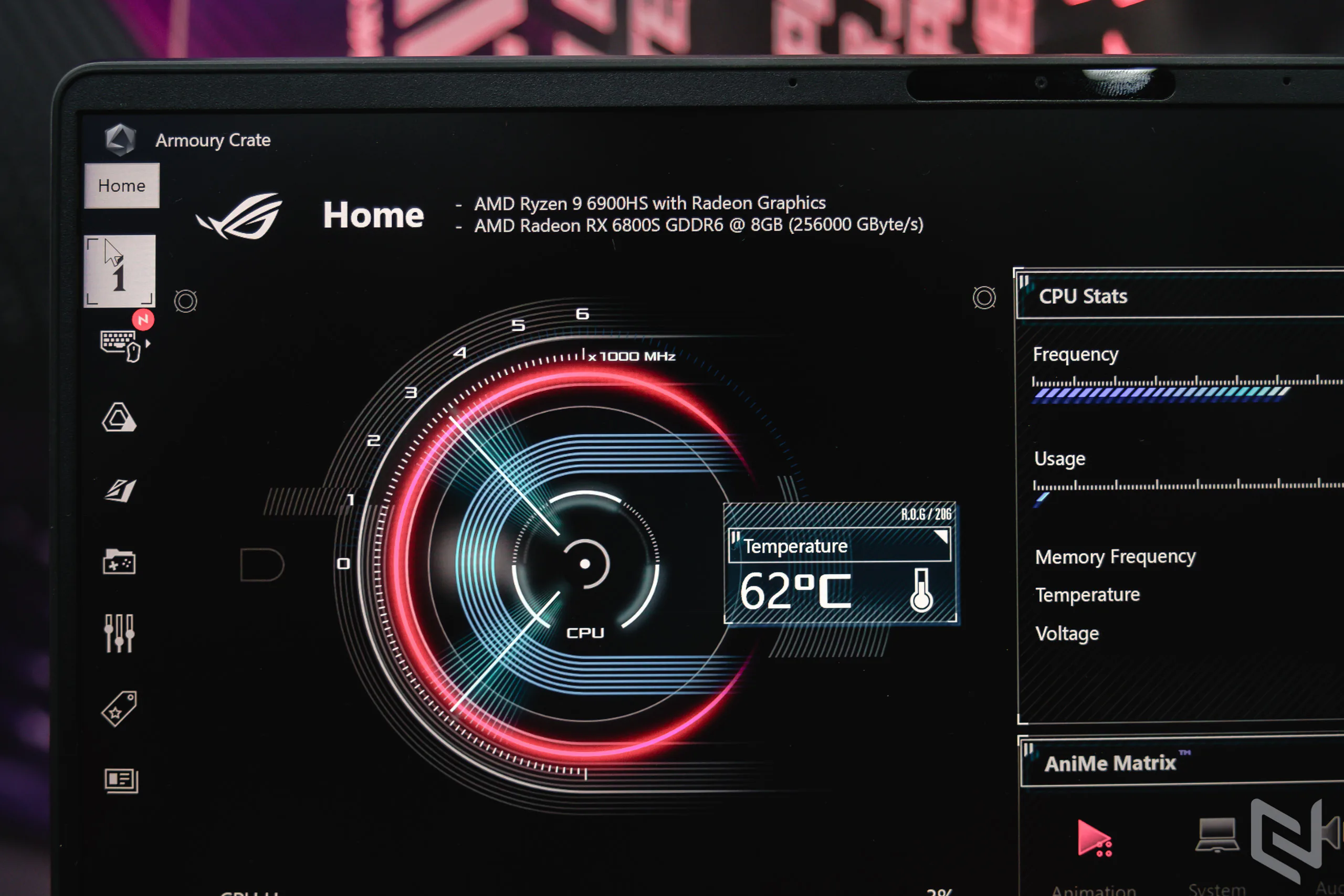Click the 'Armoury Crate' window title text
The width and height of the screenshot is (1344, 896).
click(x=213, y=140)
